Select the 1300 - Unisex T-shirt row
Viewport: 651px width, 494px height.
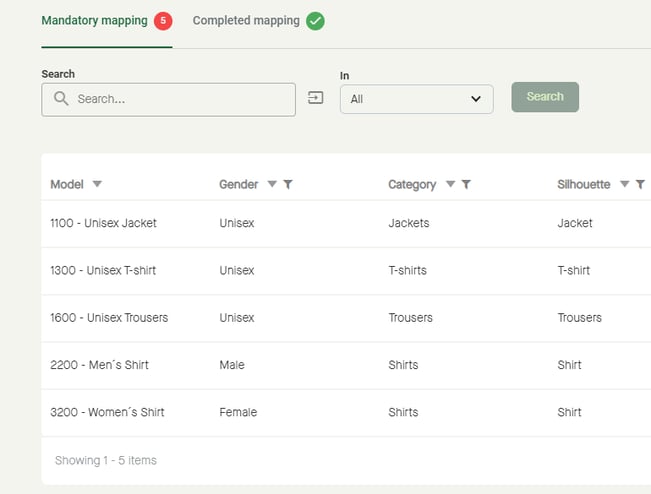click(x=103, y=270)
